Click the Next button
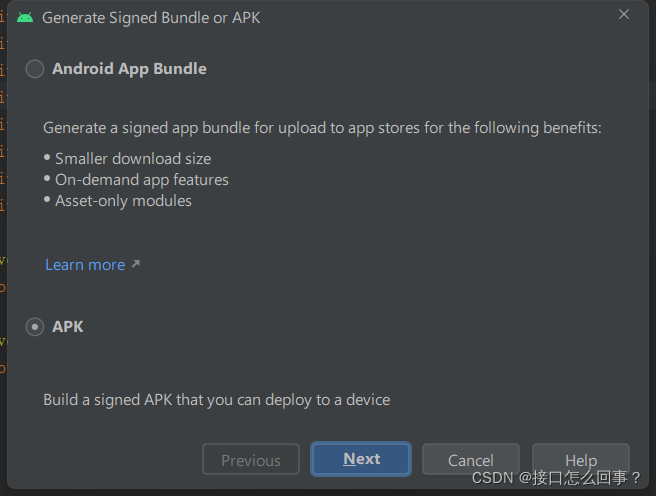Screen dimensions: 656x496 coord(361,459)
